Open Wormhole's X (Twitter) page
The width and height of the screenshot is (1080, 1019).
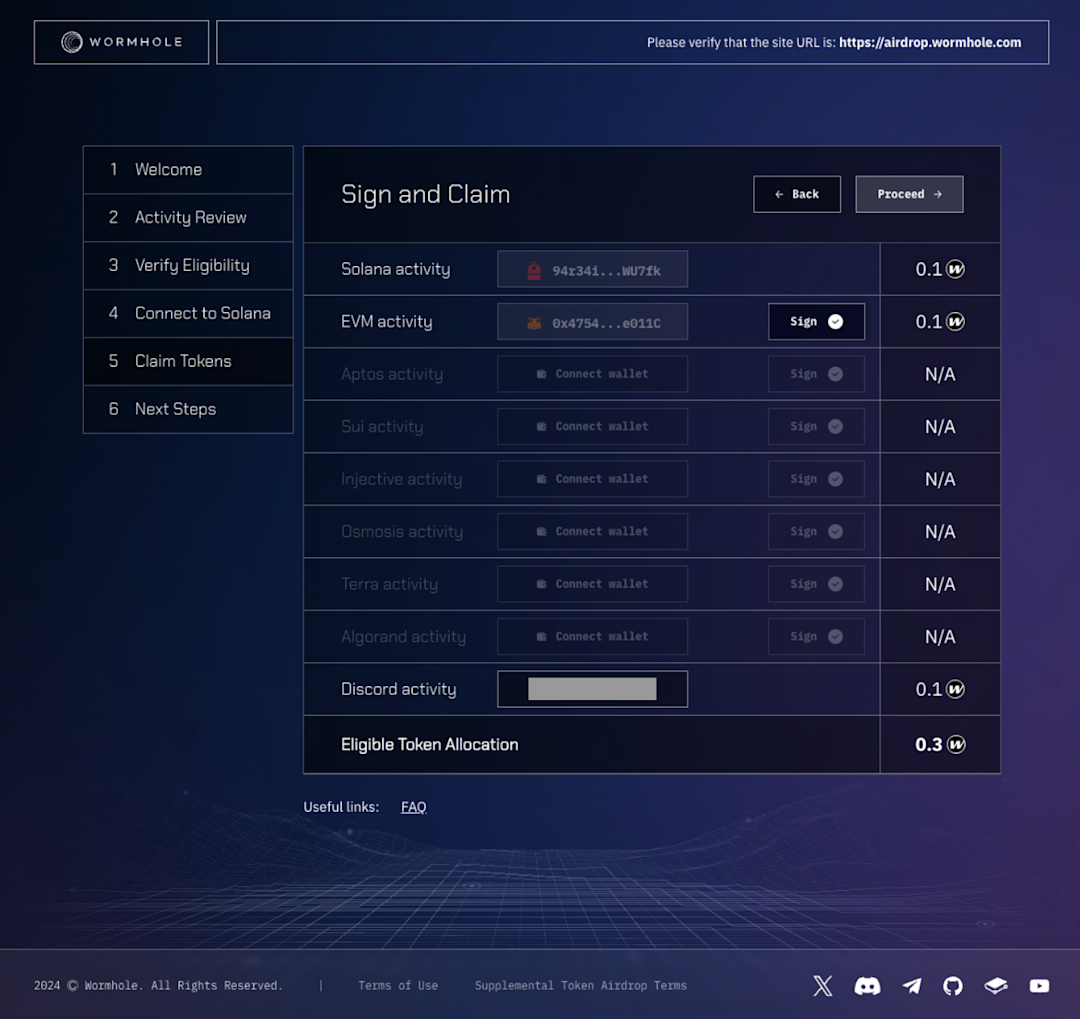pos(822,986)
